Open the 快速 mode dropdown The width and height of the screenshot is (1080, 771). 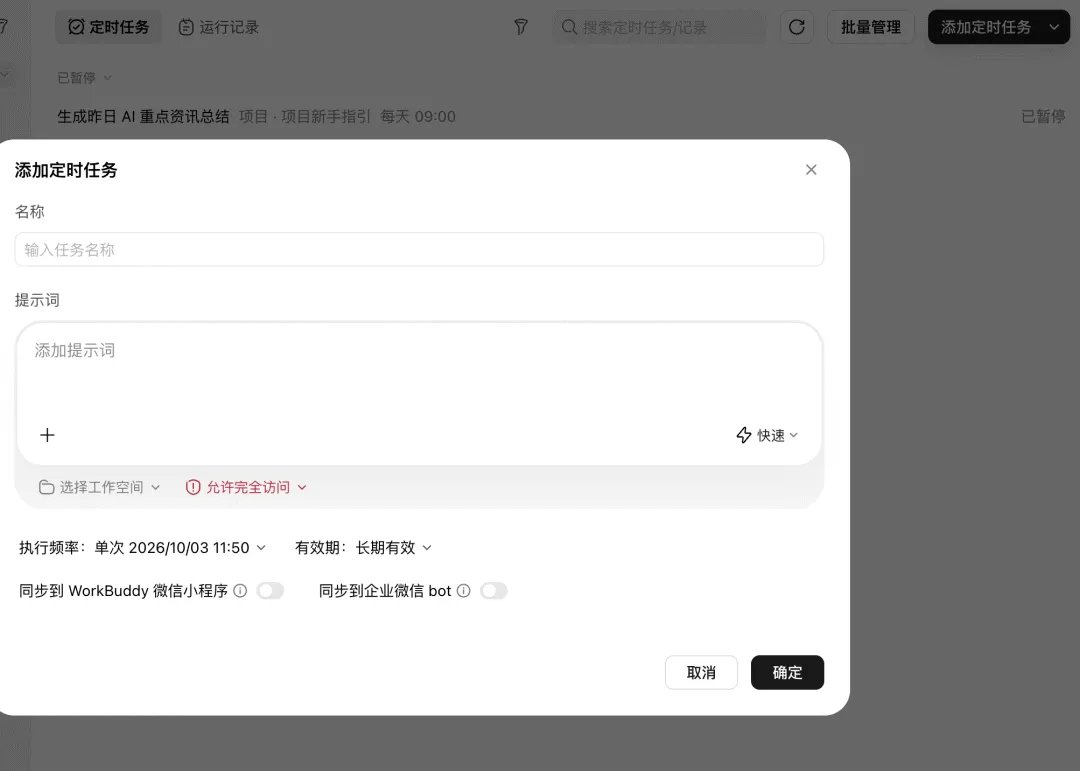point(767,435)
